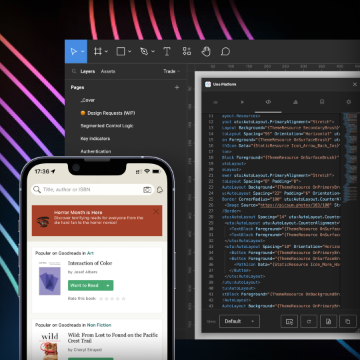360x360 pixels.
Task: Select the Hand tool
Action: tap(206, 51)
